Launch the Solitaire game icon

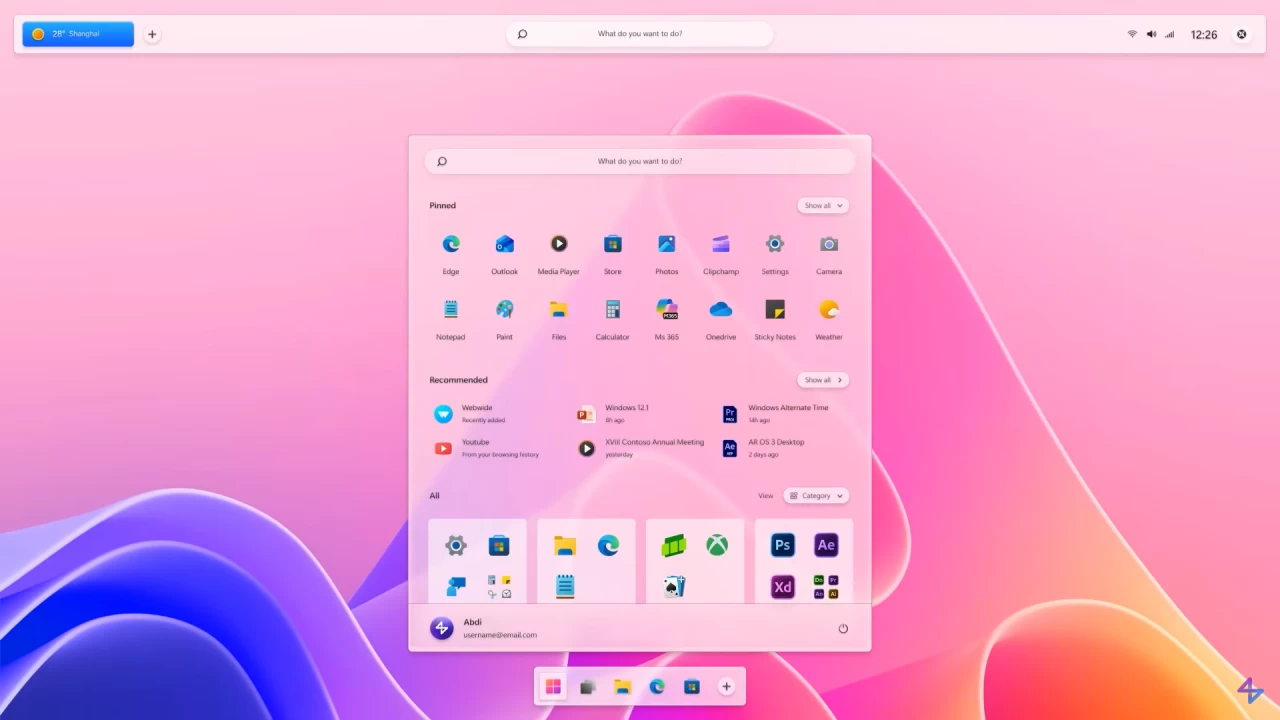pyautogui.click(x=674, y=586)
